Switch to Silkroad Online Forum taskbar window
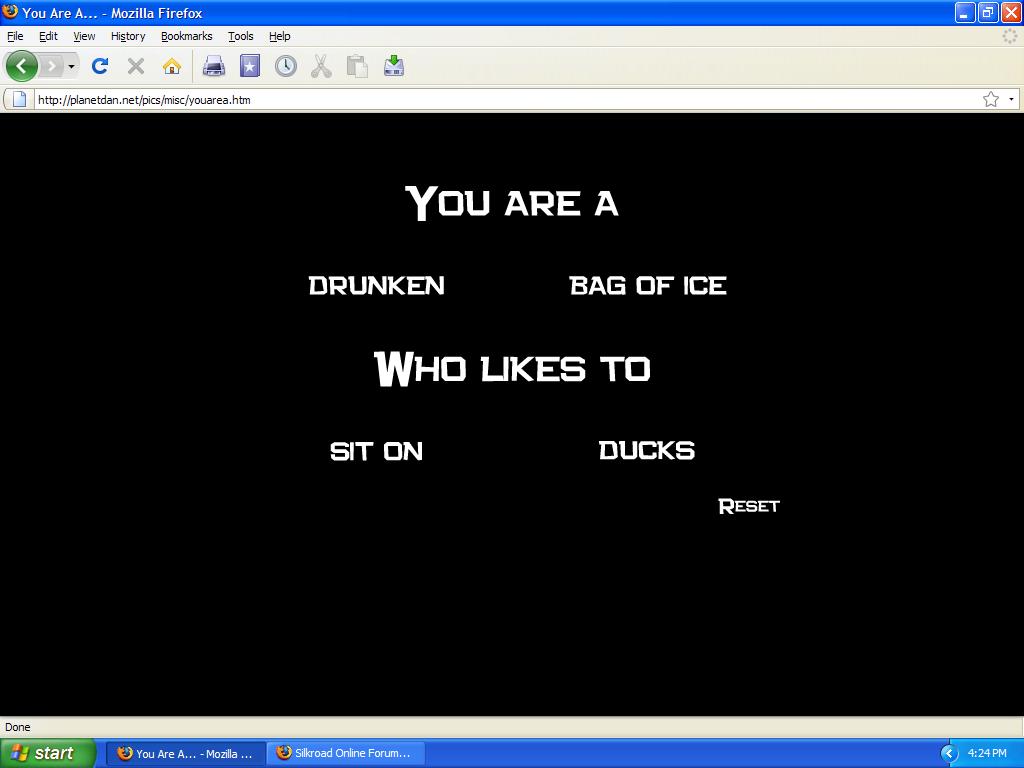 tap(346, 753)
